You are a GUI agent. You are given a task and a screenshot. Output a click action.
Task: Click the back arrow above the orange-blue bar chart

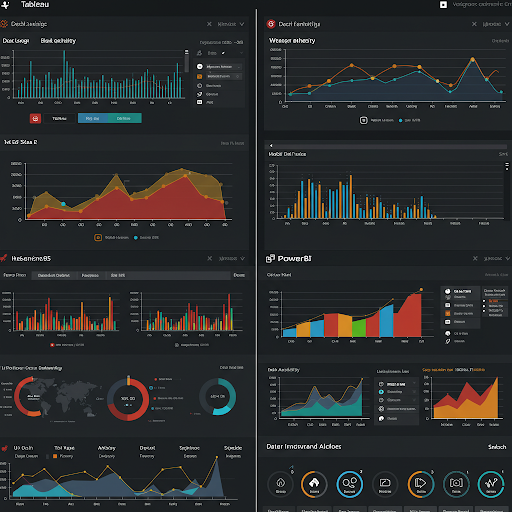(x=271, y=146)
